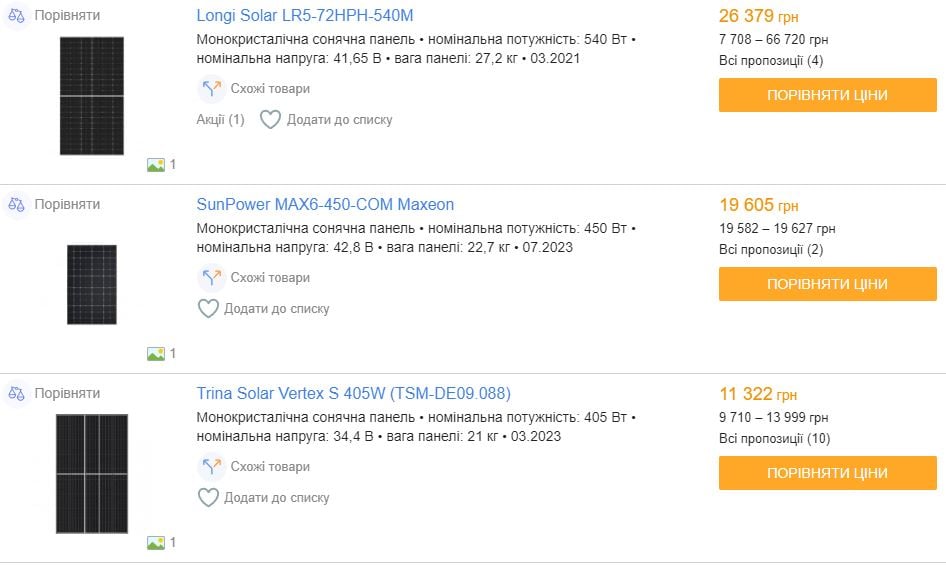The image size is (946, 567).
Task: Click the SunPower MAX6-450 panel thumbnail image
Action: (92, 284)
